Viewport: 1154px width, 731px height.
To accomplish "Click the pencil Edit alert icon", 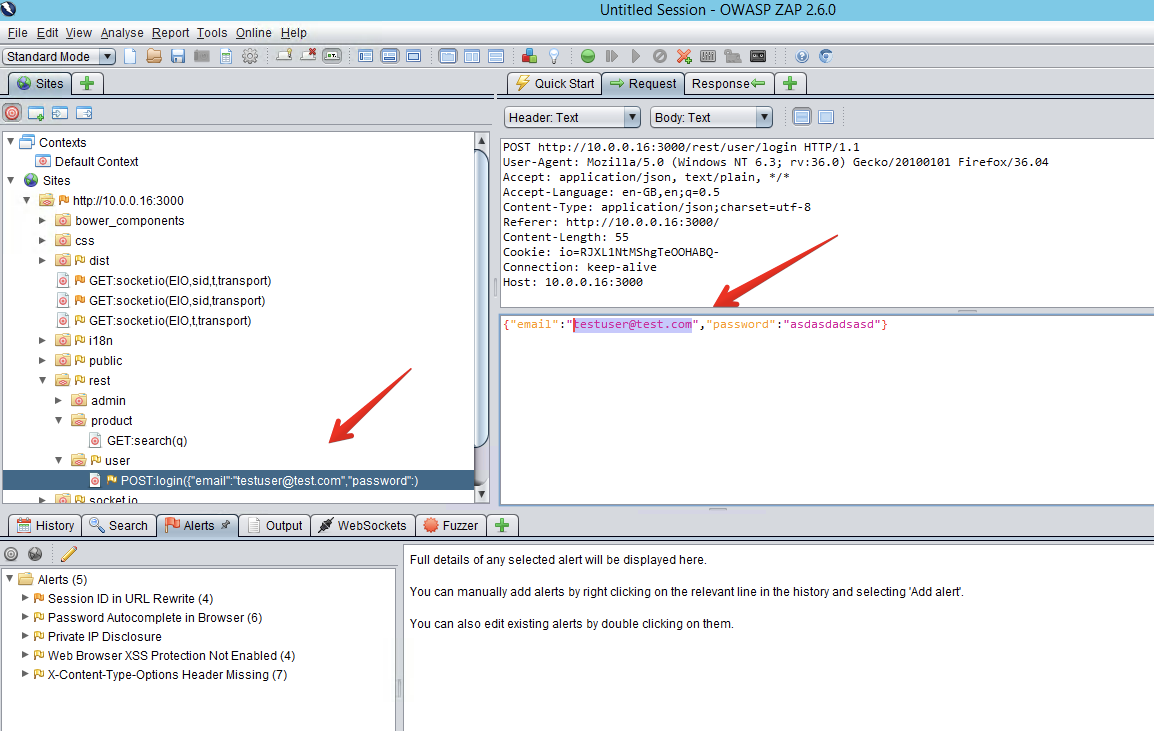I will 68,554.
